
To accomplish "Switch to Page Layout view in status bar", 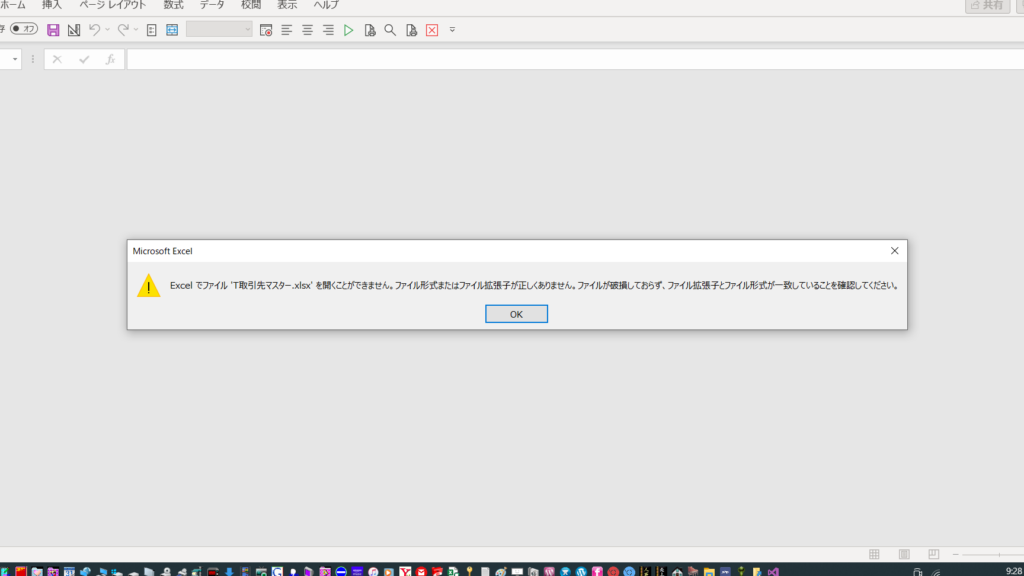I will click(x=904, y=554).
